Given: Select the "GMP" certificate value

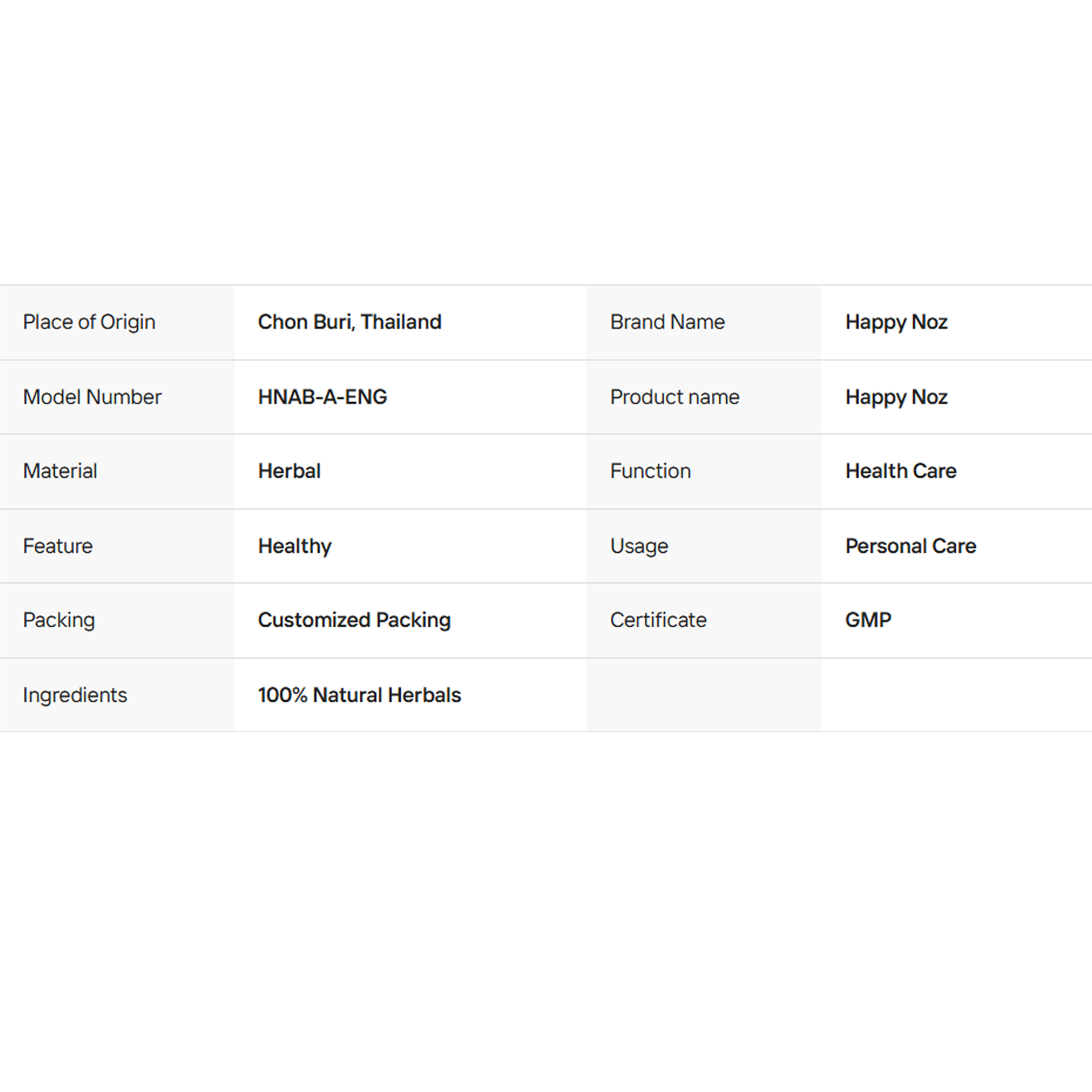Looking at the screenshot, I should pyautogui.click(x=868, y=620).
